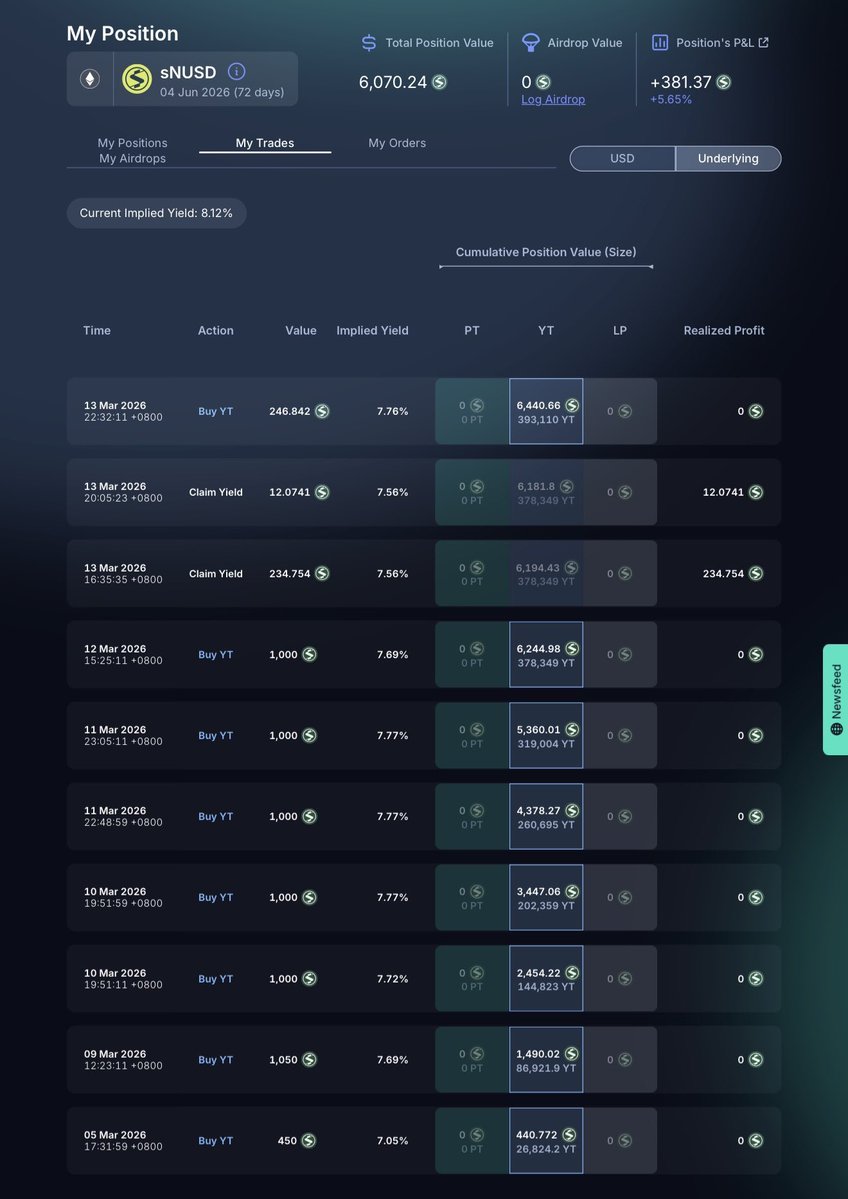Click token icon next to 1,490.02 YT
This screenshot has height=1199, width=848.
point(571,1054)
